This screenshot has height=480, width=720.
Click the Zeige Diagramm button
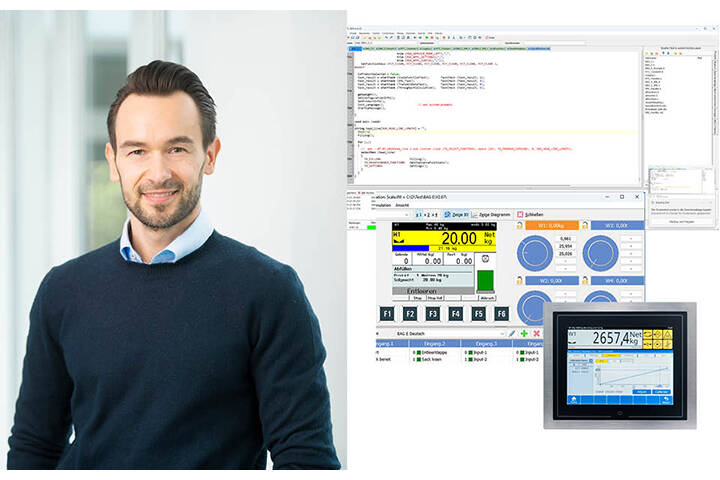495,215
